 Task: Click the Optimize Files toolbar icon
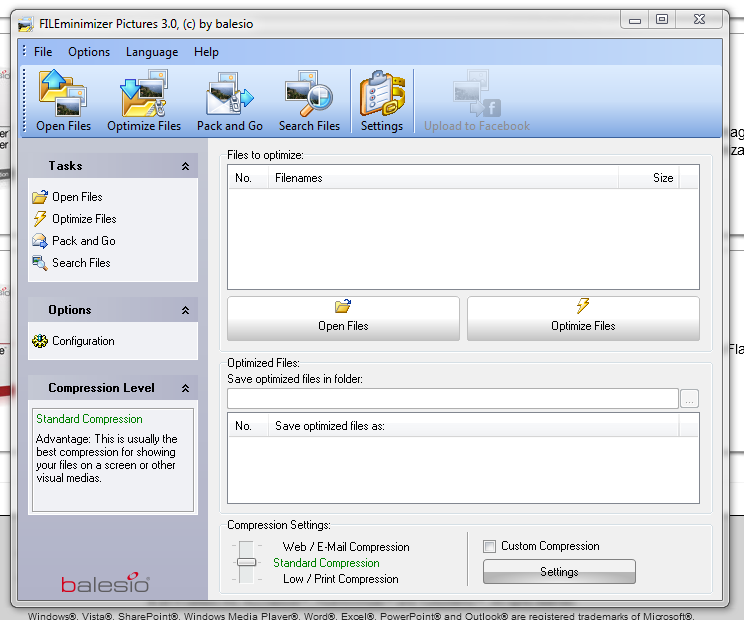click(x=144, y=93)
